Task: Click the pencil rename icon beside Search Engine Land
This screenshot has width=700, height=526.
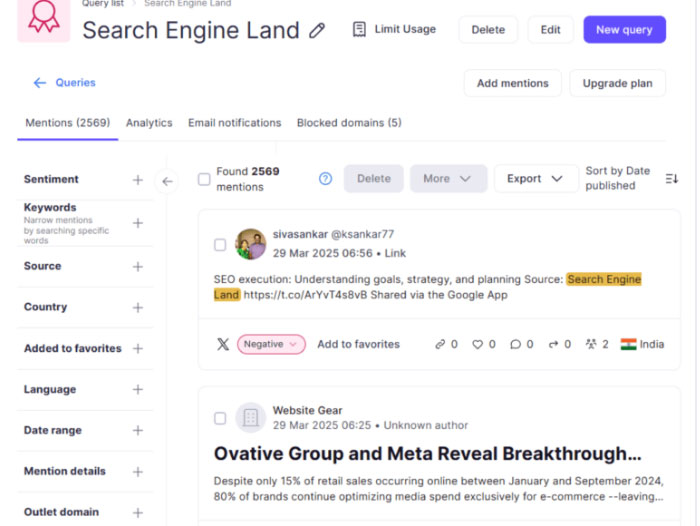Action: [x=317, y=30]
